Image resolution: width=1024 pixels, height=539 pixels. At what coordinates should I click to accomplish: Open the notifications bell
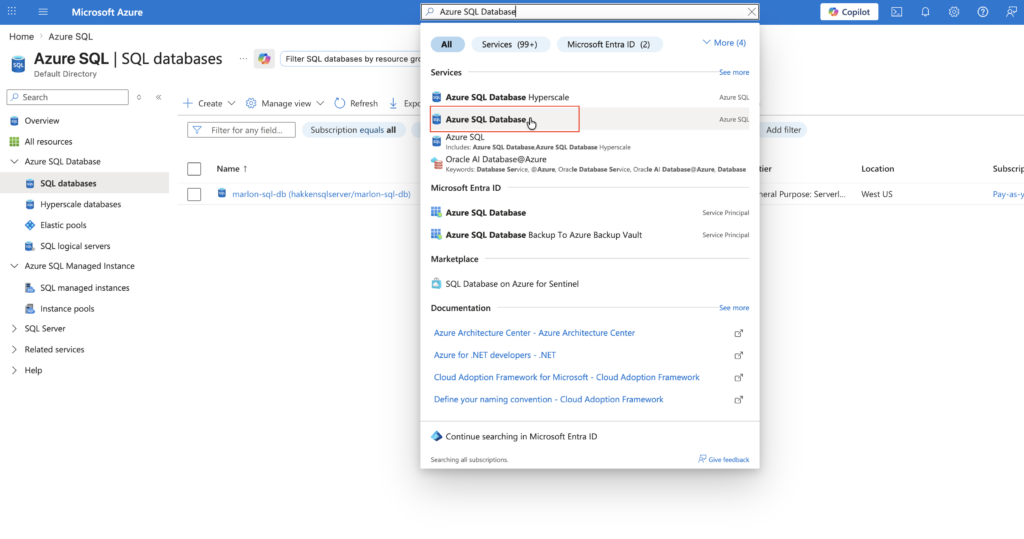[925, 12]
